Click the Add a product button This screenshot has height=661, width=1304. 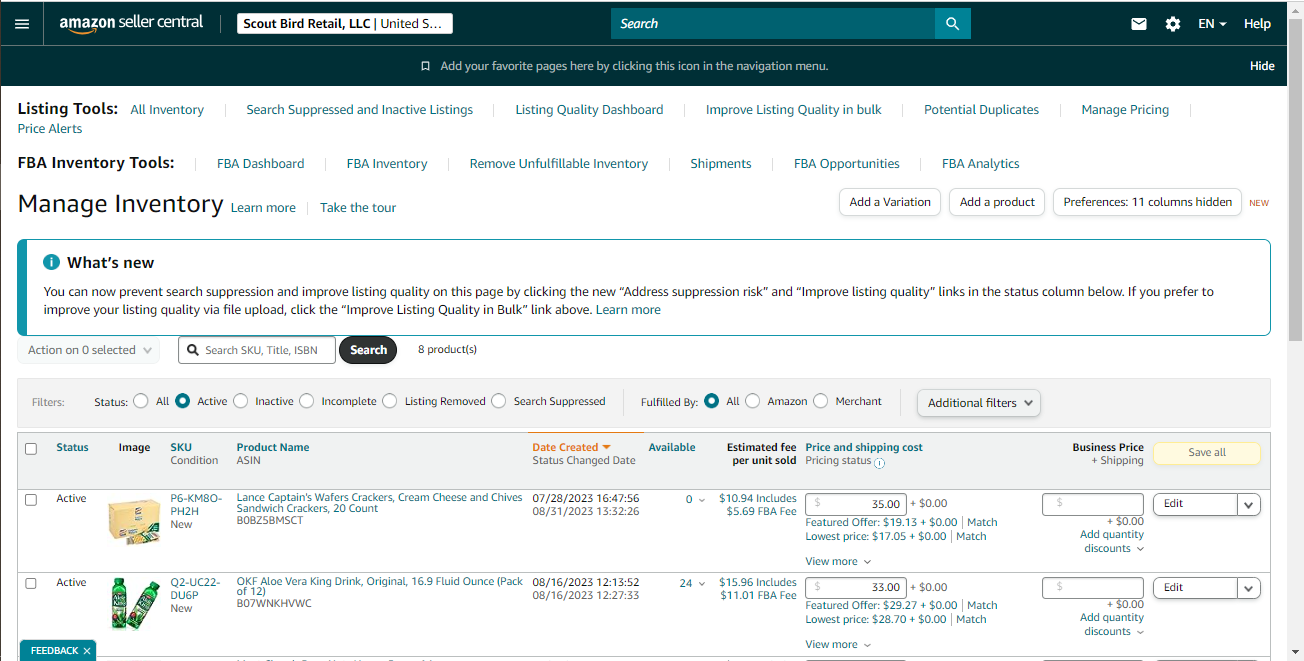coord(997,202)
